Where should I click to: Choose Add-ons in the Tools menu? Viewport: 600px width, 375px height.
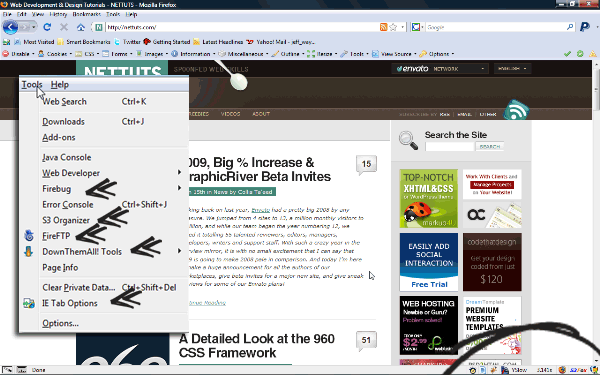coord(59,137)
